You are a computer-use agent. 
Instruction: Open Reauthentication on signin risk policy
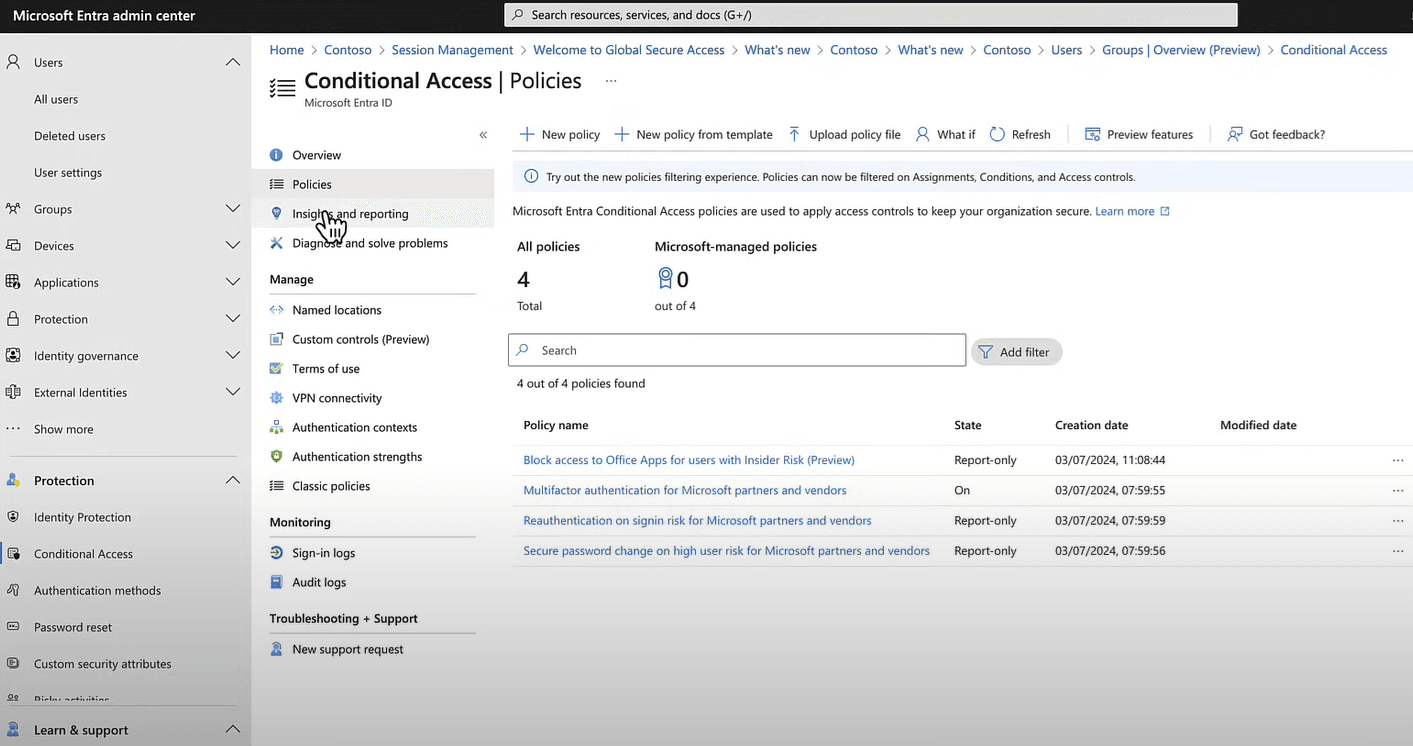pos(697,520)
